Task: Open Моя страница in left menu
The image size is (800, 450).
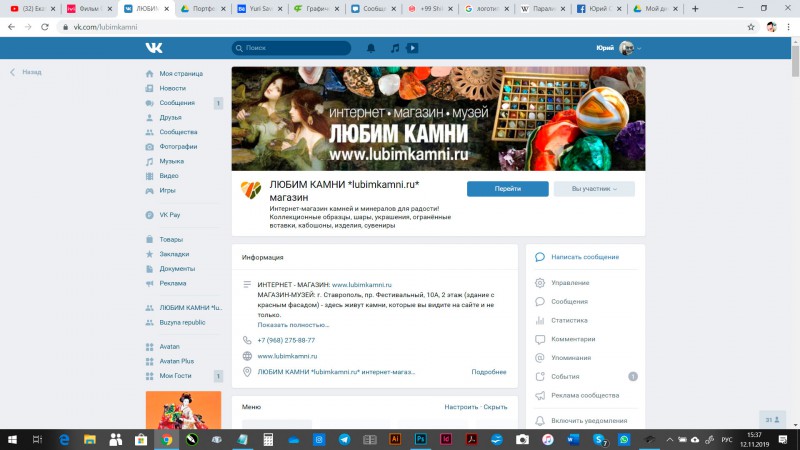Action: [x=181, y=73]
